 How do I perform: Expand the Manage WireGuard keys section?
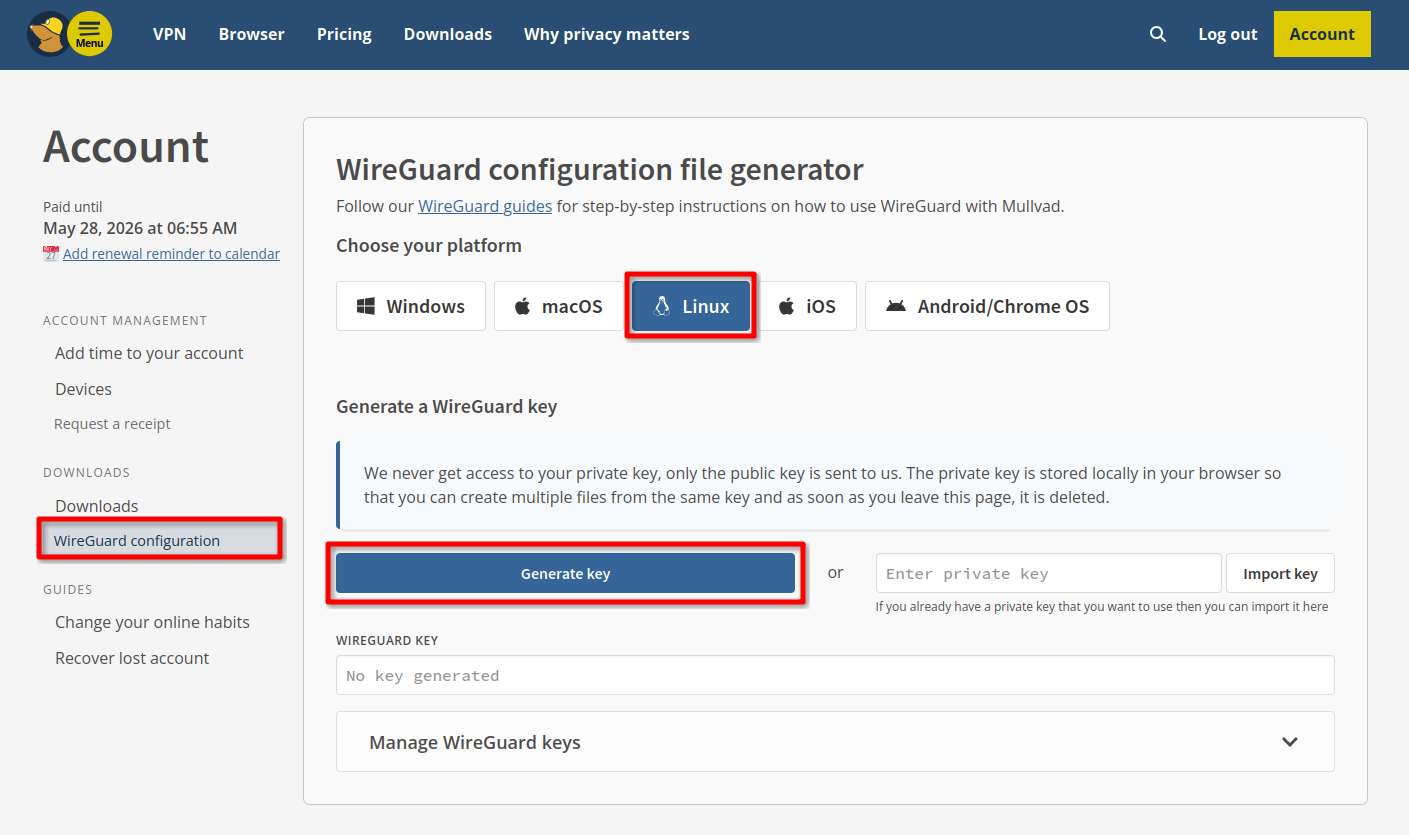(835, 742)
